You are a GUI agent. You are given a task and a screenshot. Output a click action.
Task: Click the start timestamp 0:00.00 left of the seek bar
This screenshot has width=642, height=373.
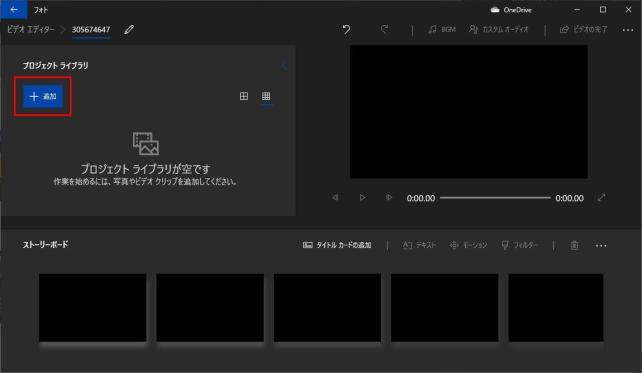[x=420, y=198]
